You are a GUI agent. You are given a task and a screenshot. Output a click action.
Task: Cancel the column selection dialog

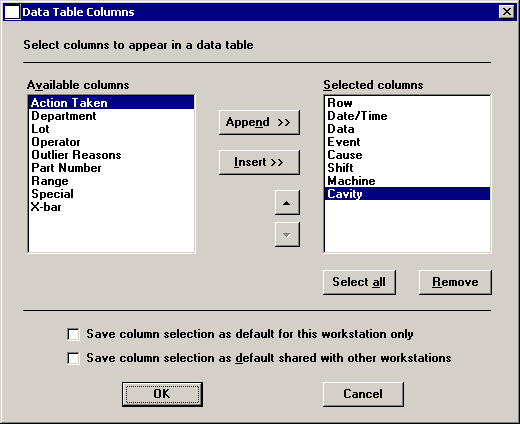coord(363,394)
